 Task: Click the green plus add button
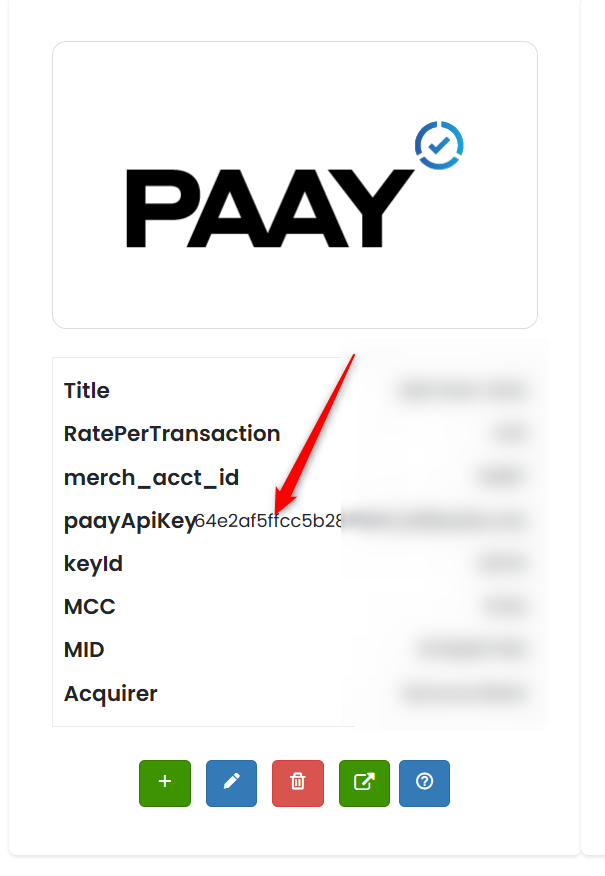[x=165, y=783]
